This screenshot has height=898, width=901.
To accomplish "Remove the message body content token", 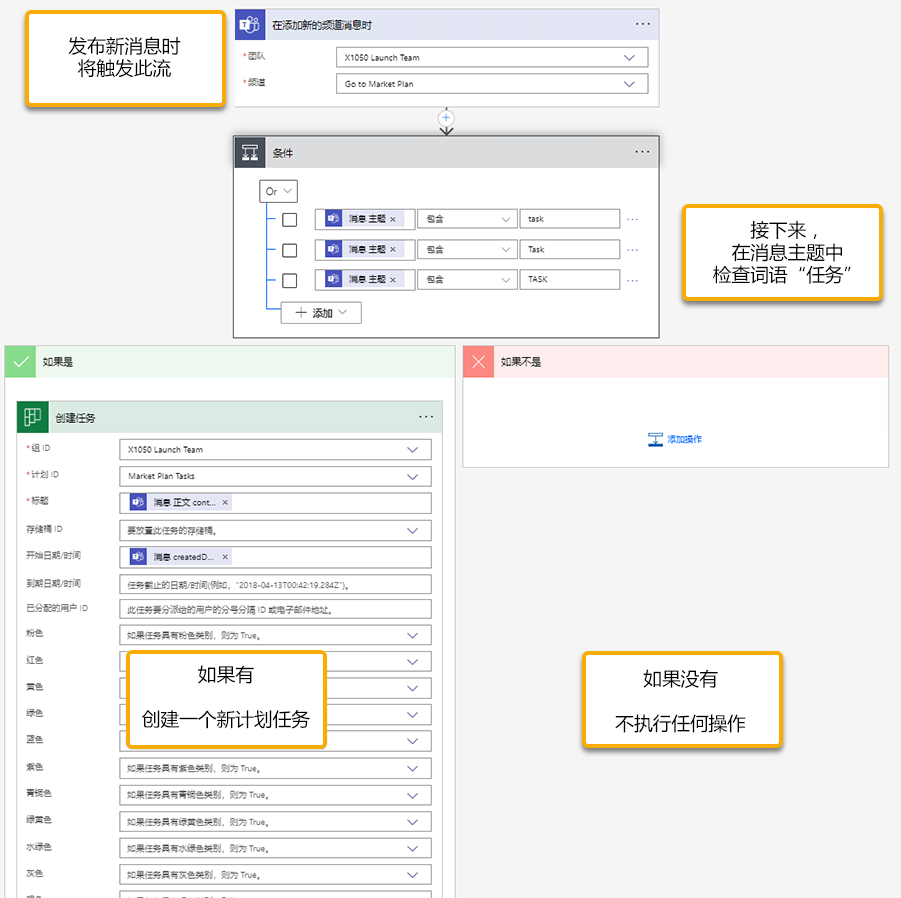I will pyautogui.click(x=225, y=503).
